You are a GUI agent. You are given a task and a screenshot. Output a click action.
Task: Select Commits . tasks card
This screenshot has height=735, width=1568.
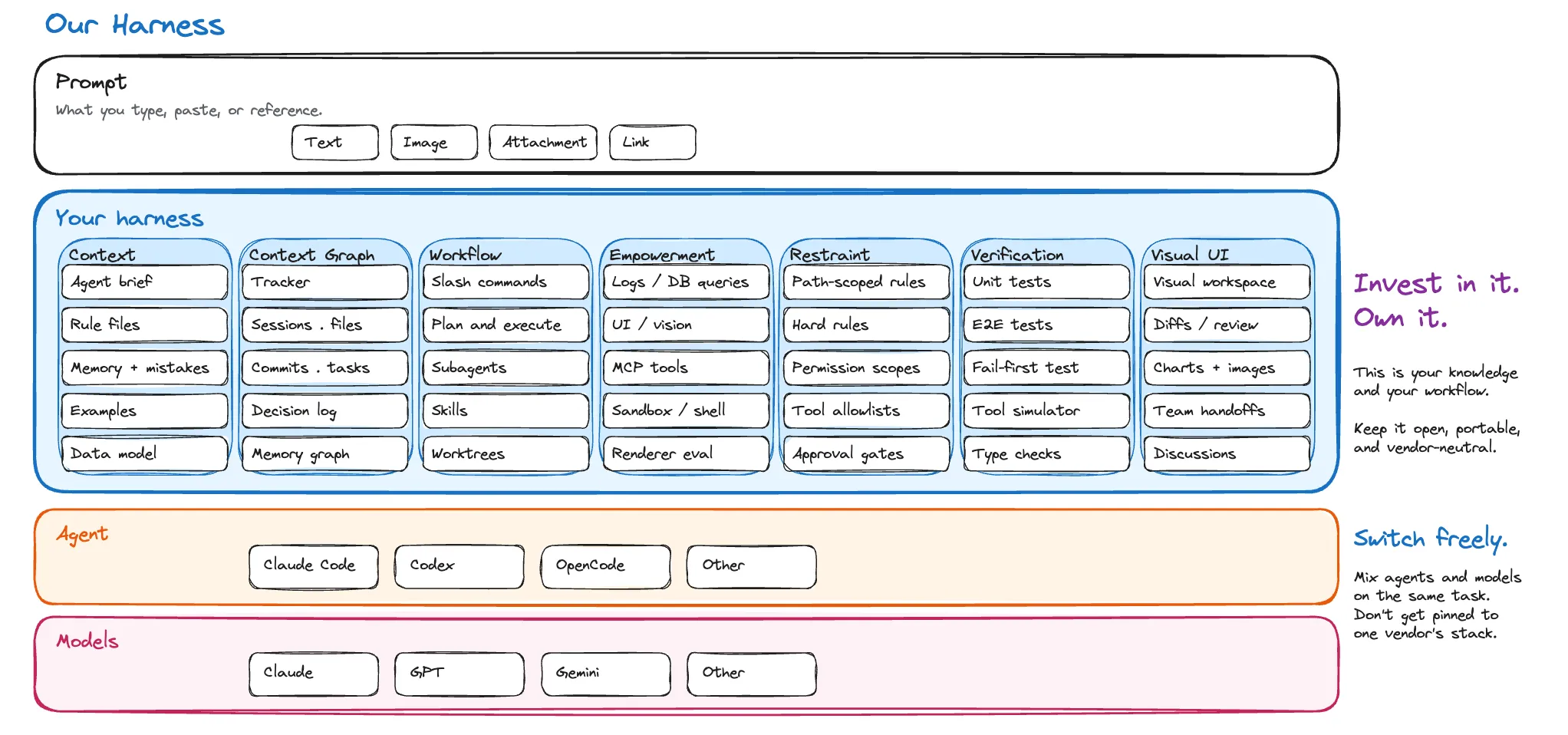pyautogui.click(x=325, y=368)
